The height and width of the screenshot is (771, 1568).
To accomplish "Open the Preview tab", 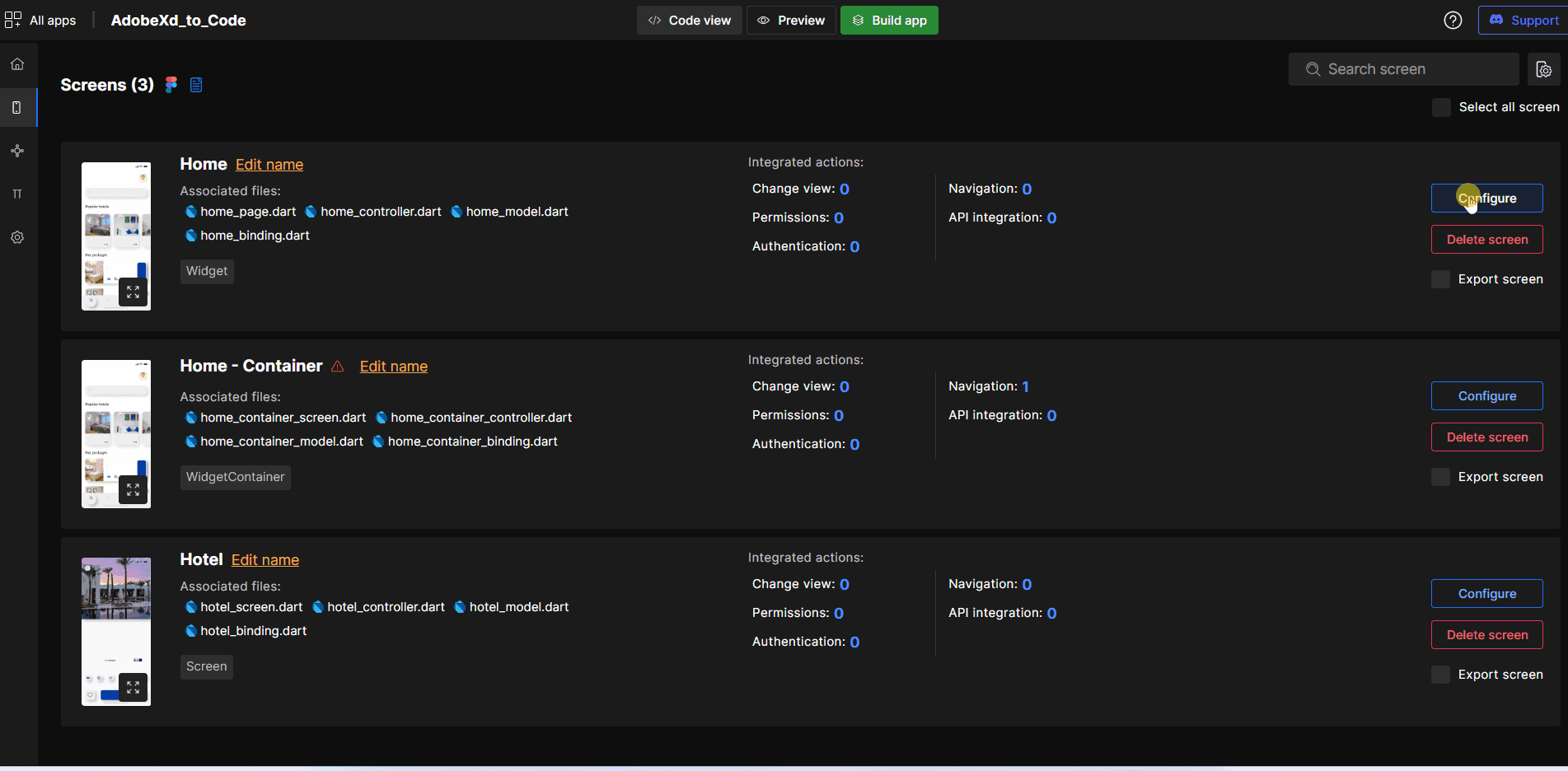I will (x=791, y=21).
